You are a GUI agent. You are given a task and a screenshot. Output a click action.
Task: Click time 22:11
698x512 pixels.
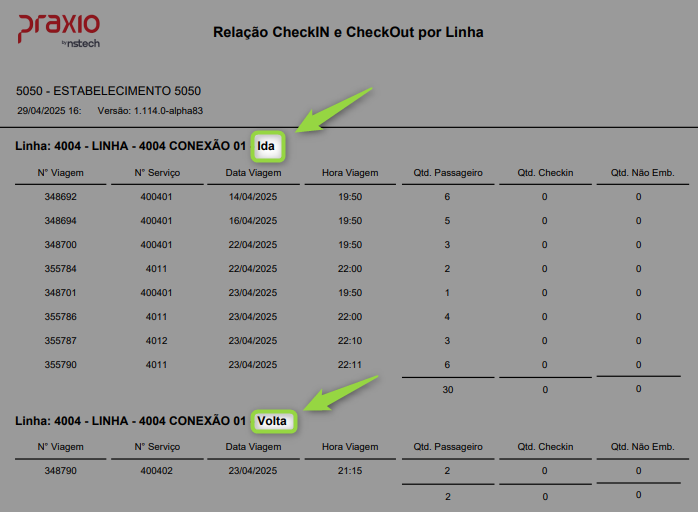click(x=350, y=365)
